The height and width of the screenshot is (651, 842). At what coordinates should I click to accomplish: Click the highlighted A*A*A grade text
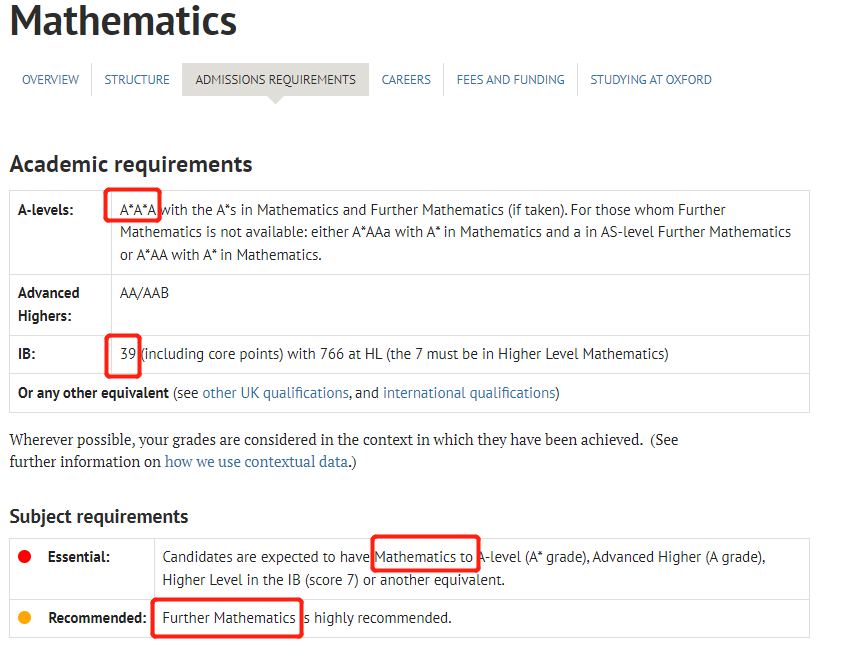pyautogui.click(x=139, y=210)
